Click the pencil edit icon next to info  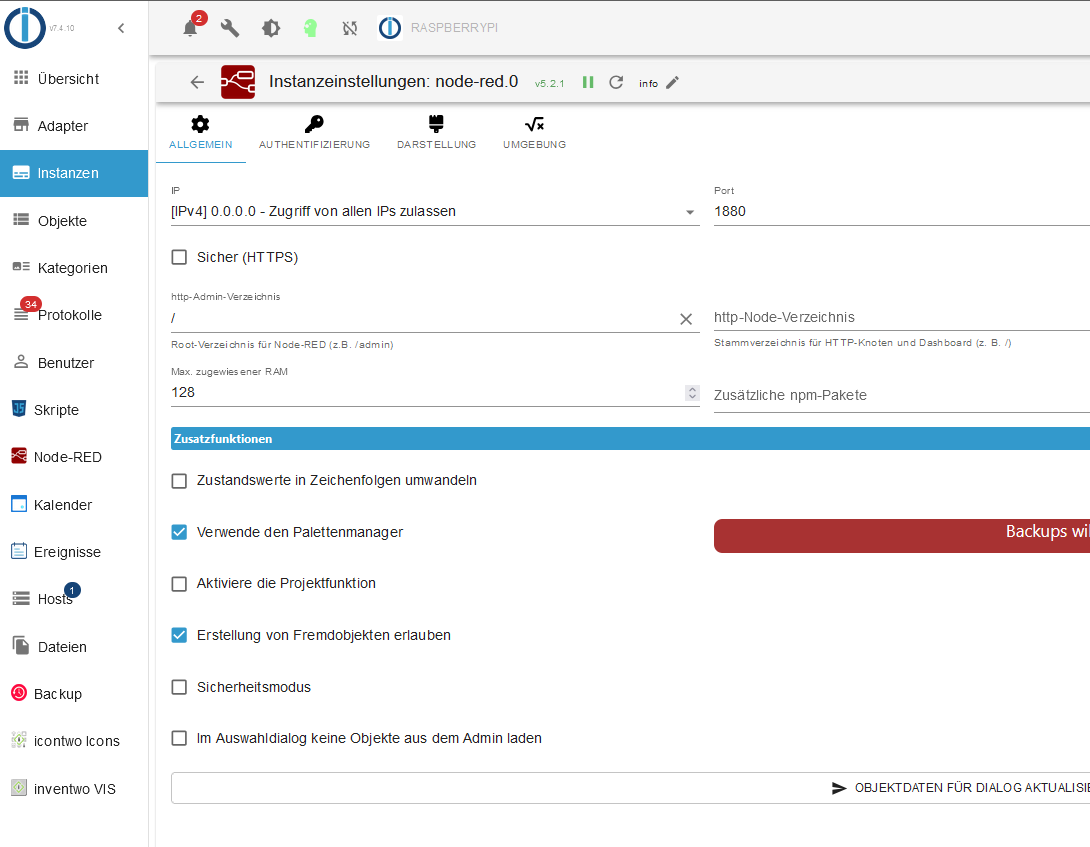[672, 83]
